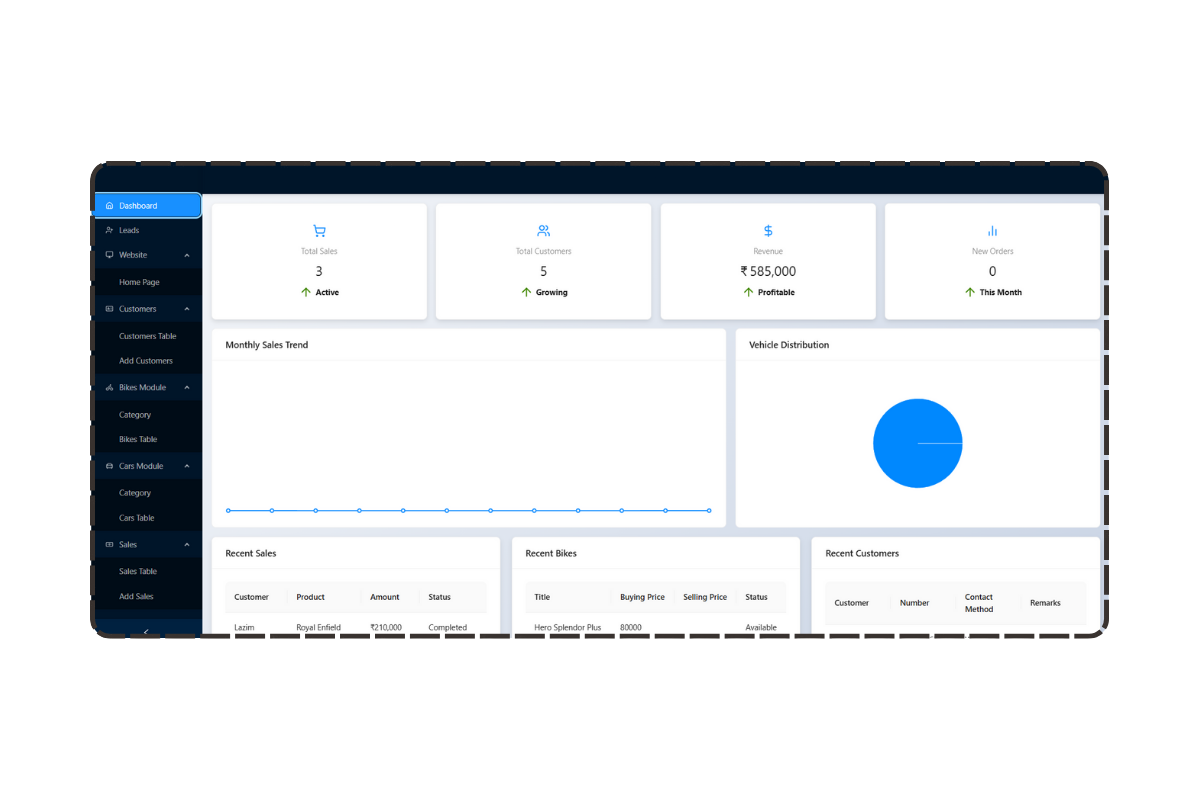Click the last data point on Monthly Sales Trend
Viewport: 1200px width, 800px height.
point(709,510)
